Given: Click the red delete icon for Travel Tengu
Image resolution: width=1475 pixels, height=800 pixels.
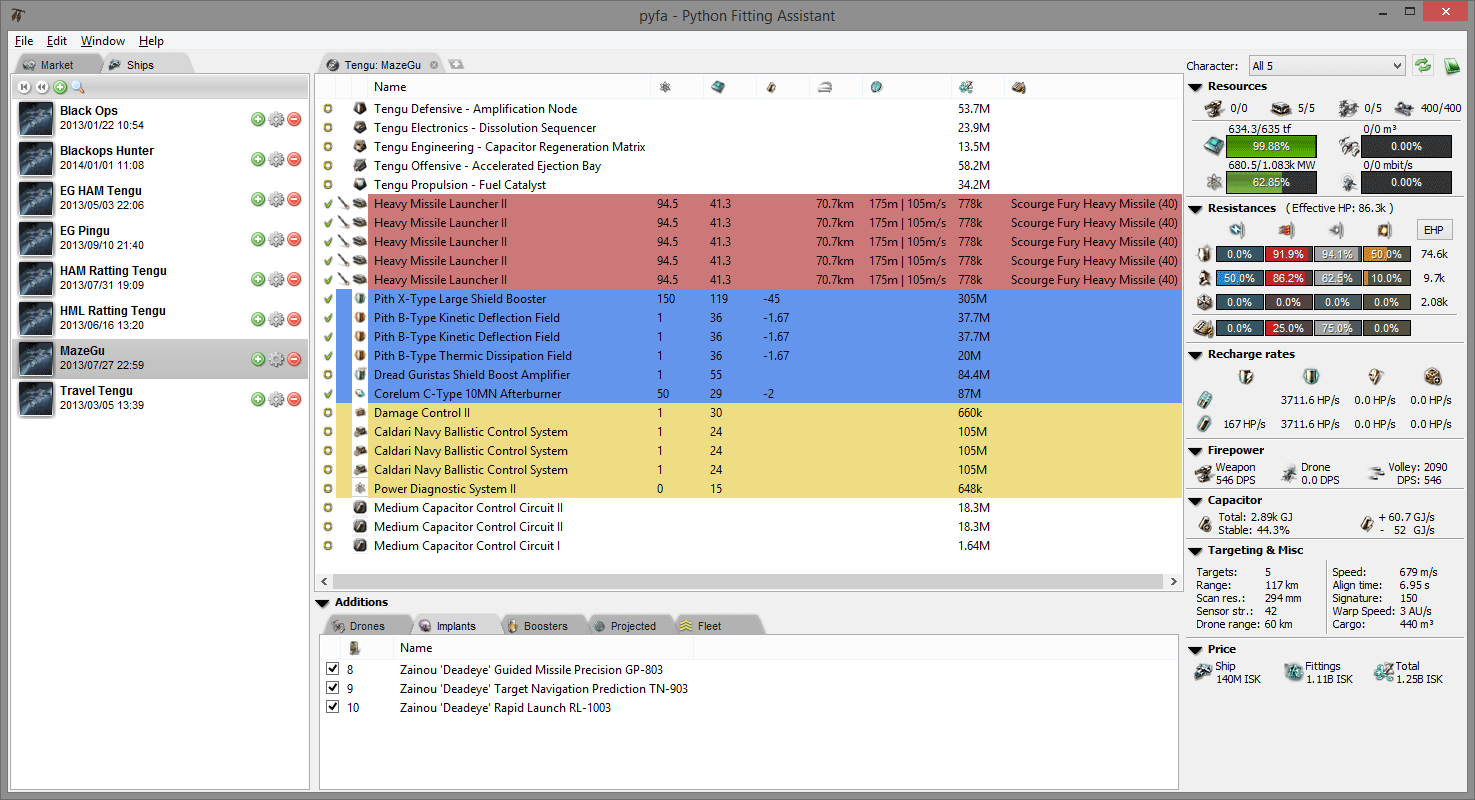Looking at the screenshot, I should coord(294,399).
